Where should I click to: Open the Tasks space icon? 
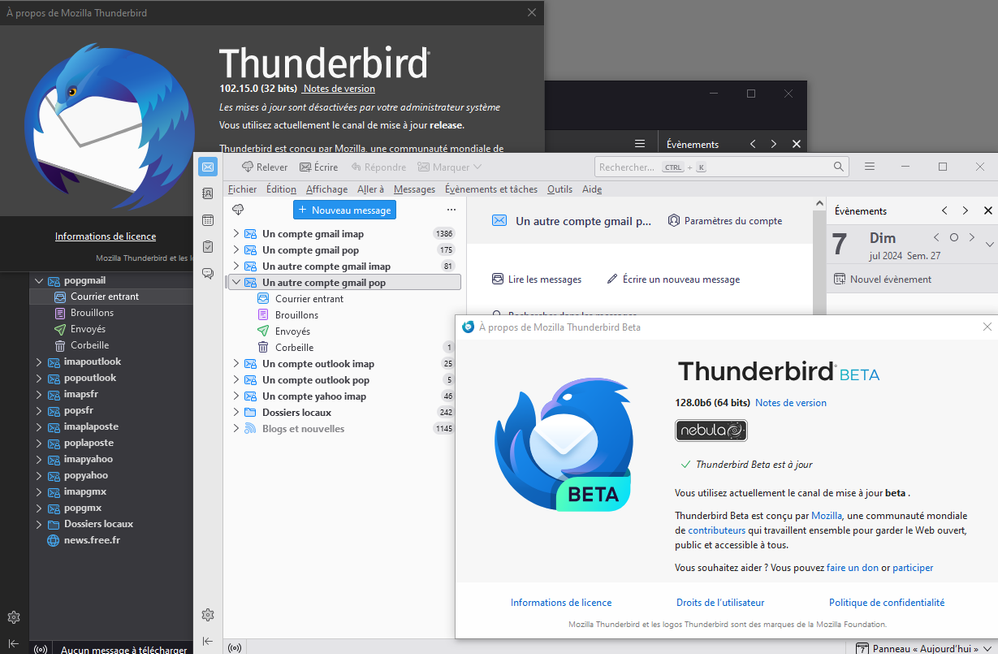point(208,247)
